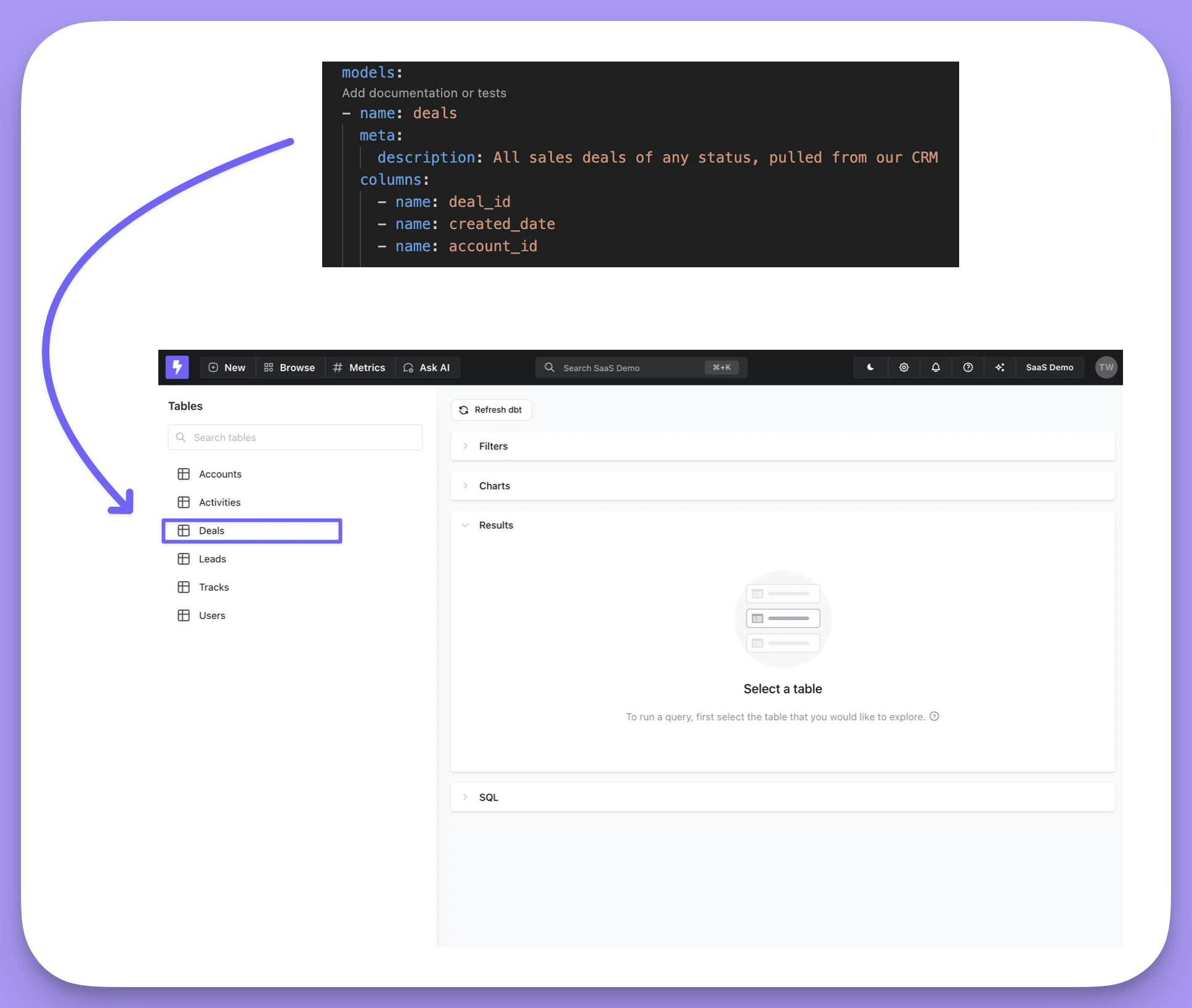Image resolution: width=1192 pixels, height=1008 pixels.
Task: Go to Metrics
Action: point(359,368)
